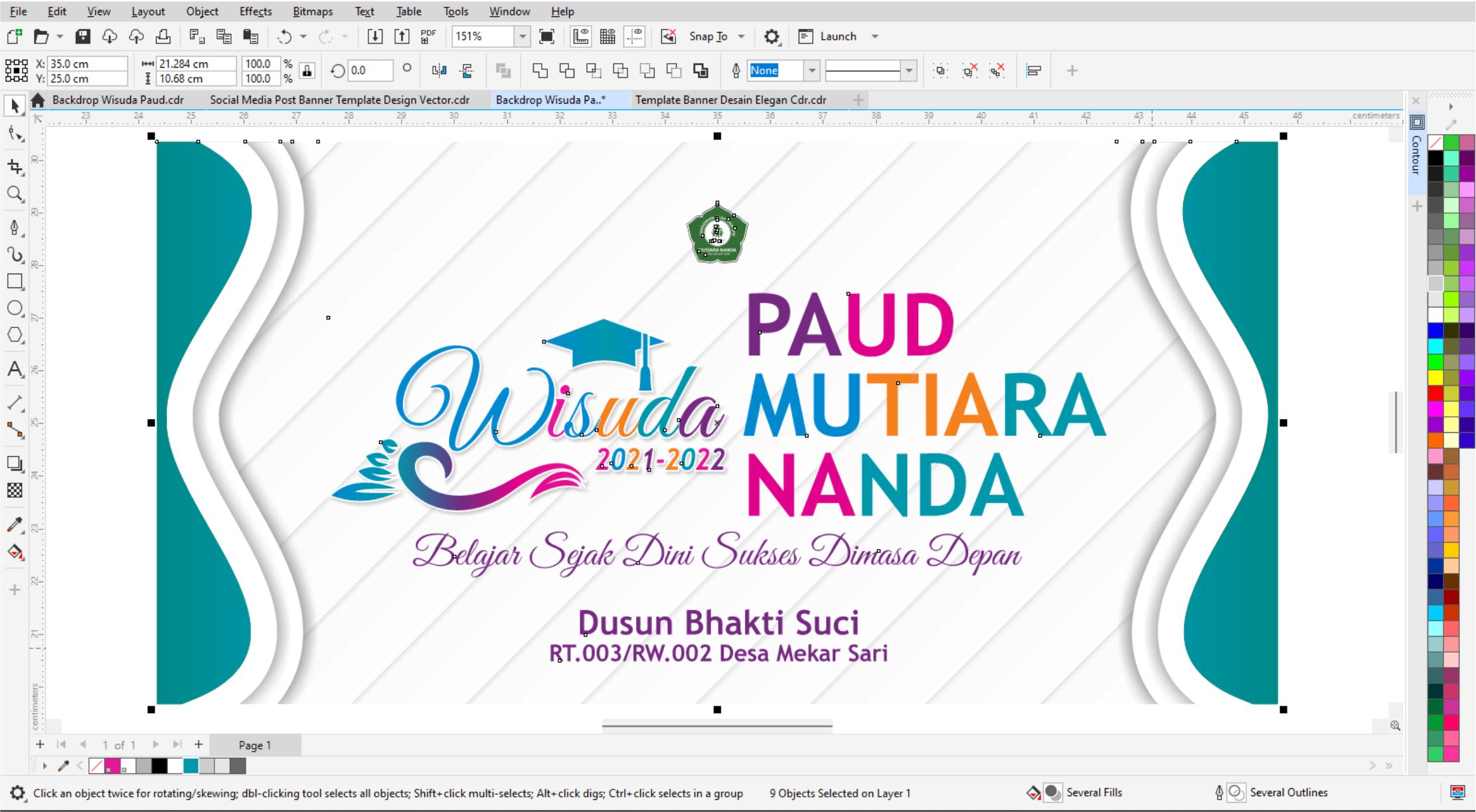Click the Undo arrow
The height and width of the screenshot is (812, 1476).
284,37
